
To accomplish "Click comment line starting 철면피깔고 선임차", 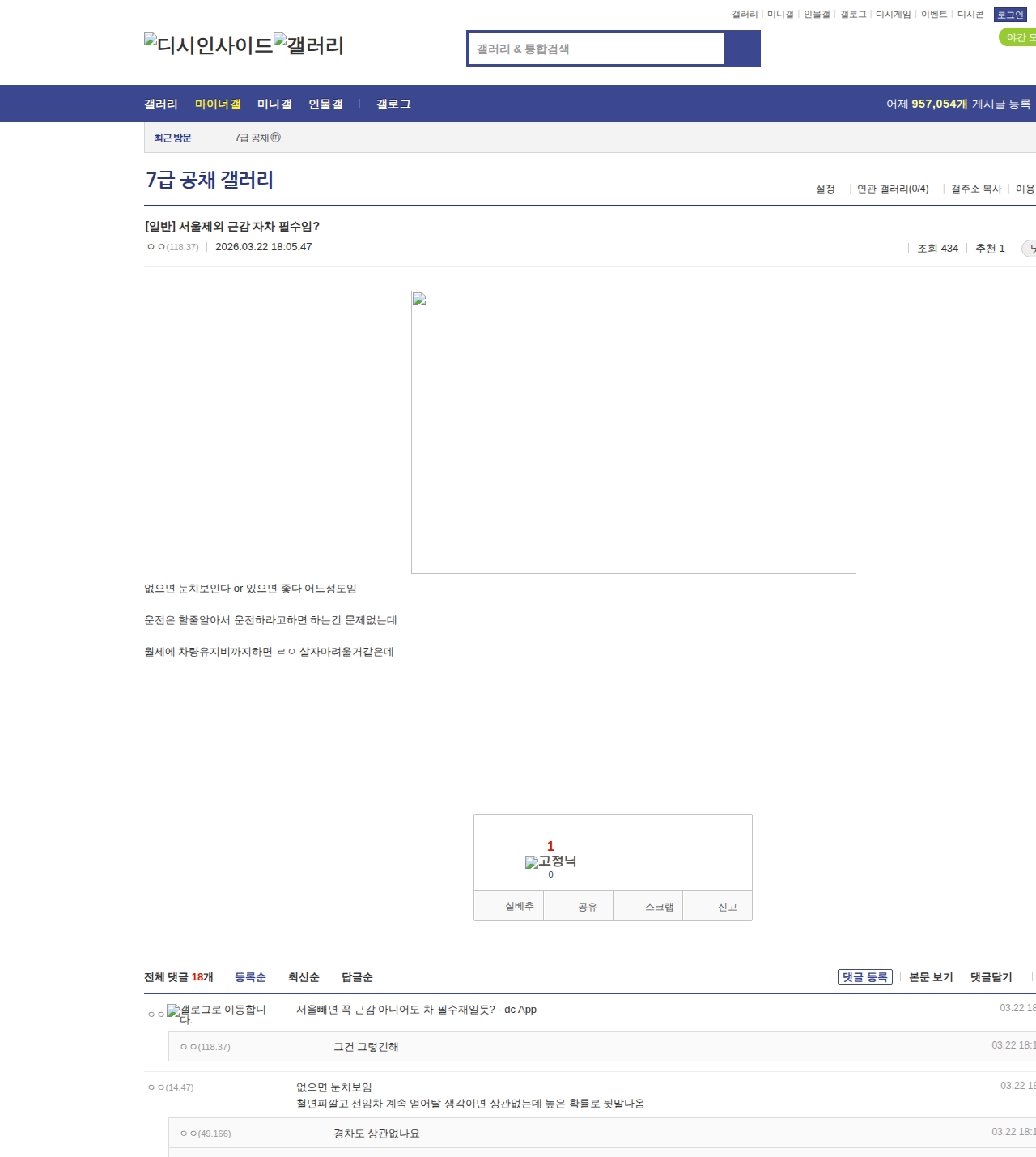I will 470,1104.
